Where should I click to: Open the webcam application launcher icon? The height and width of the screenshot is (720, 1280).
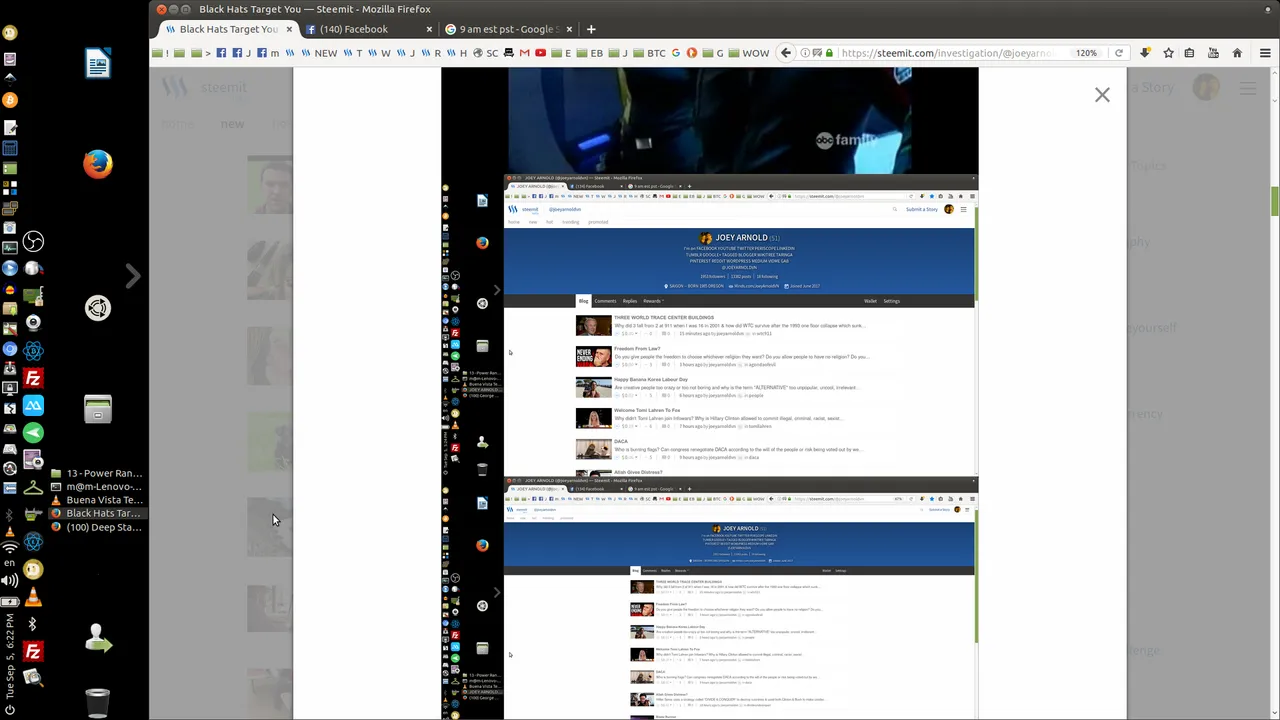(x=33, y=322)
